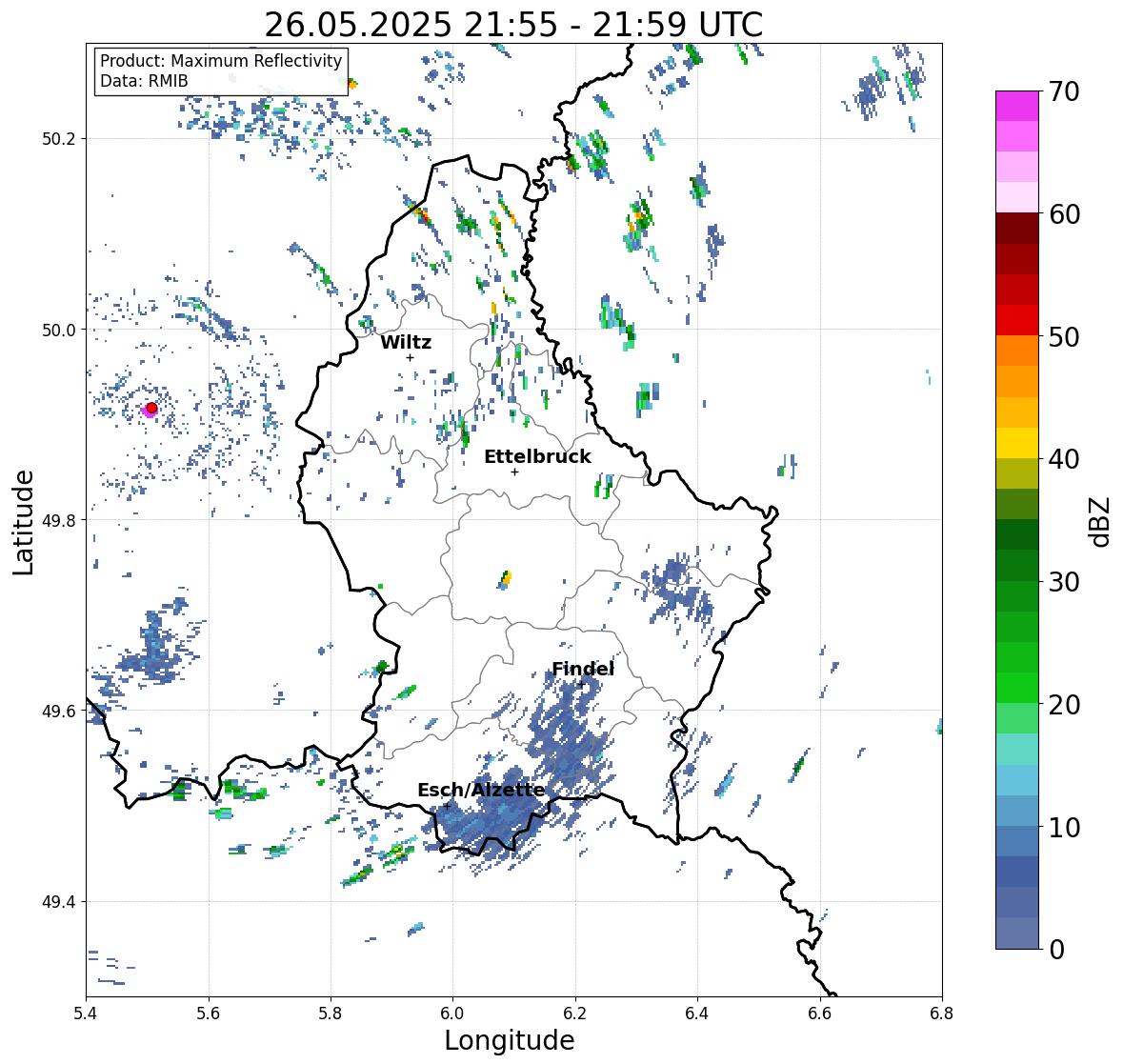
Task: Click the 50.2 latitude tick label
Action: click(59, 139)
